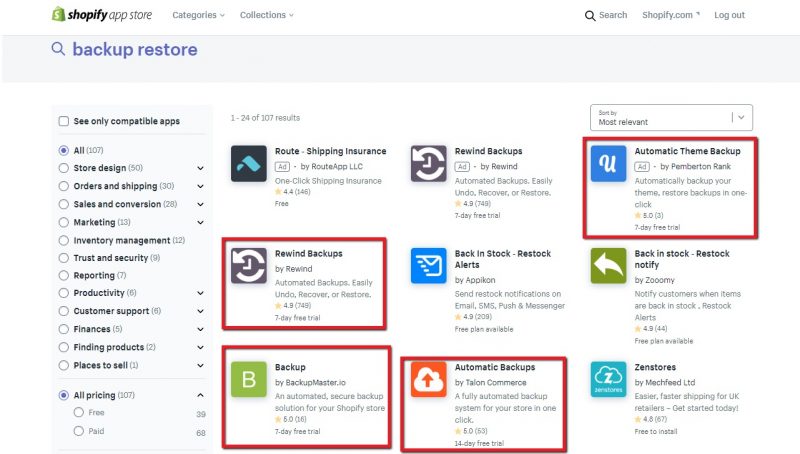Select Inventory management radio filter
The height and width of the screenshot is (454, 800).
pyautogui.click(x=64, y=240)
